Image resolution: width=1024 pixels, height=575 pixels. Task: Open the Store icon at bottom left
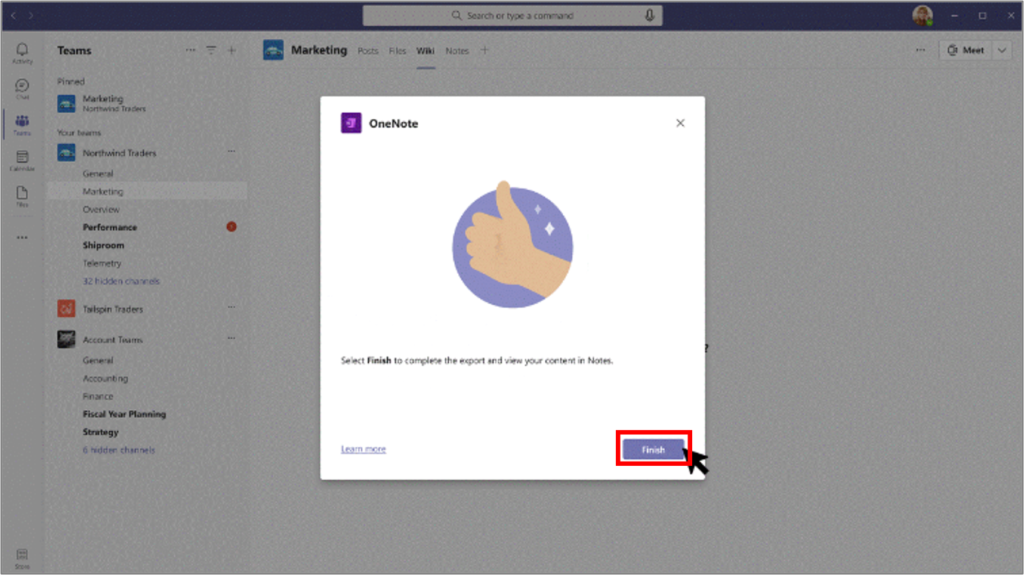(22, 559)
